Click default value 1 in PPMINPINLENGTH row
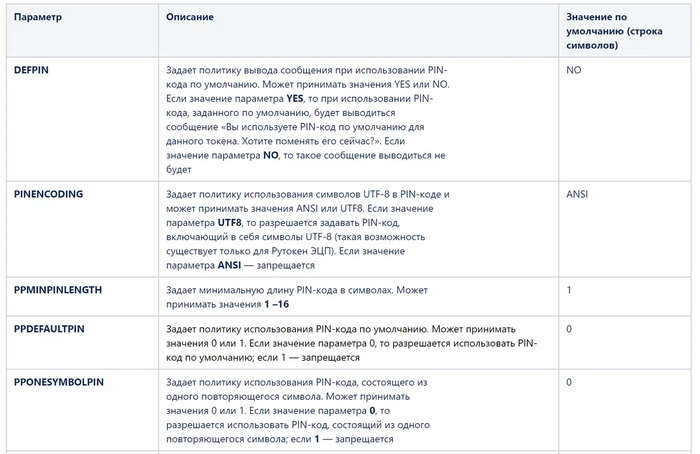 pyautogui.click(x=569, y=290)
